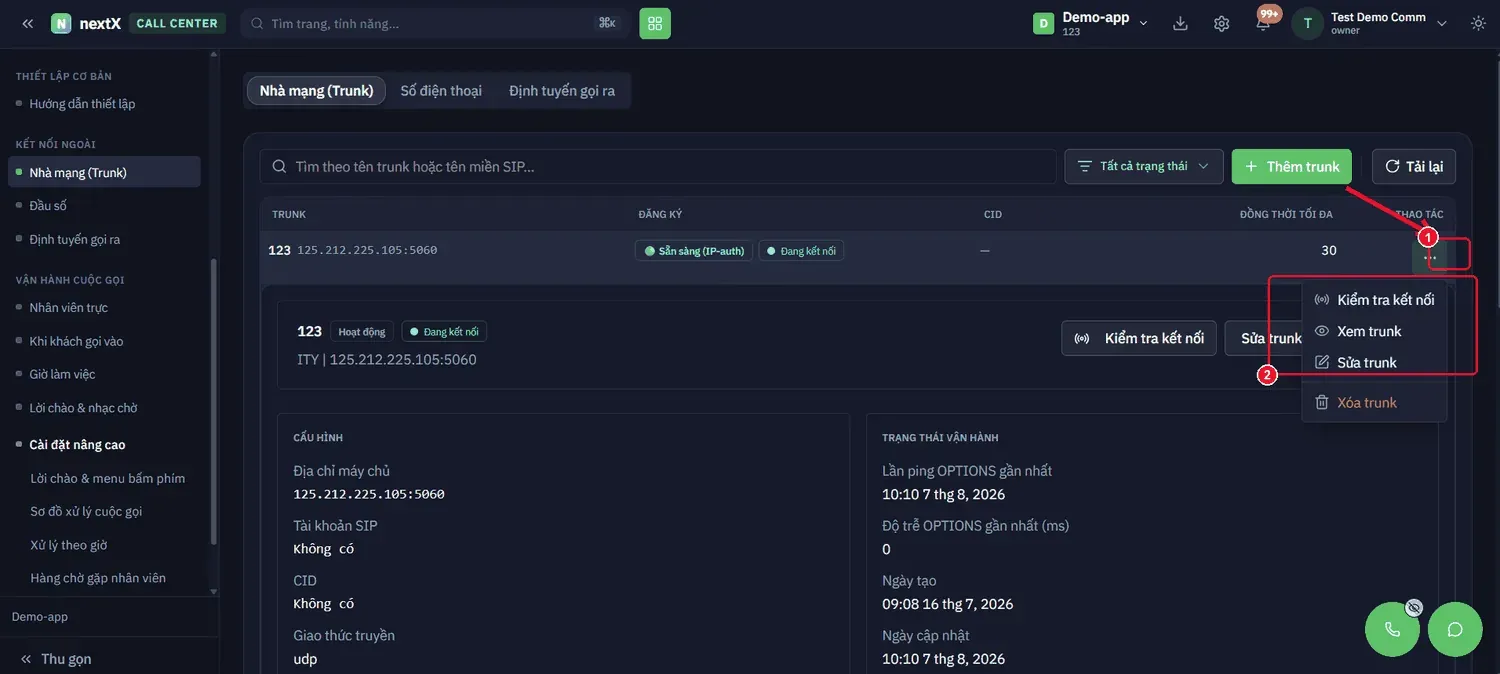Click the green phone call button
Image resolution: width=1500 pixels, height=674 pixels.
(x=1392, y=629)
